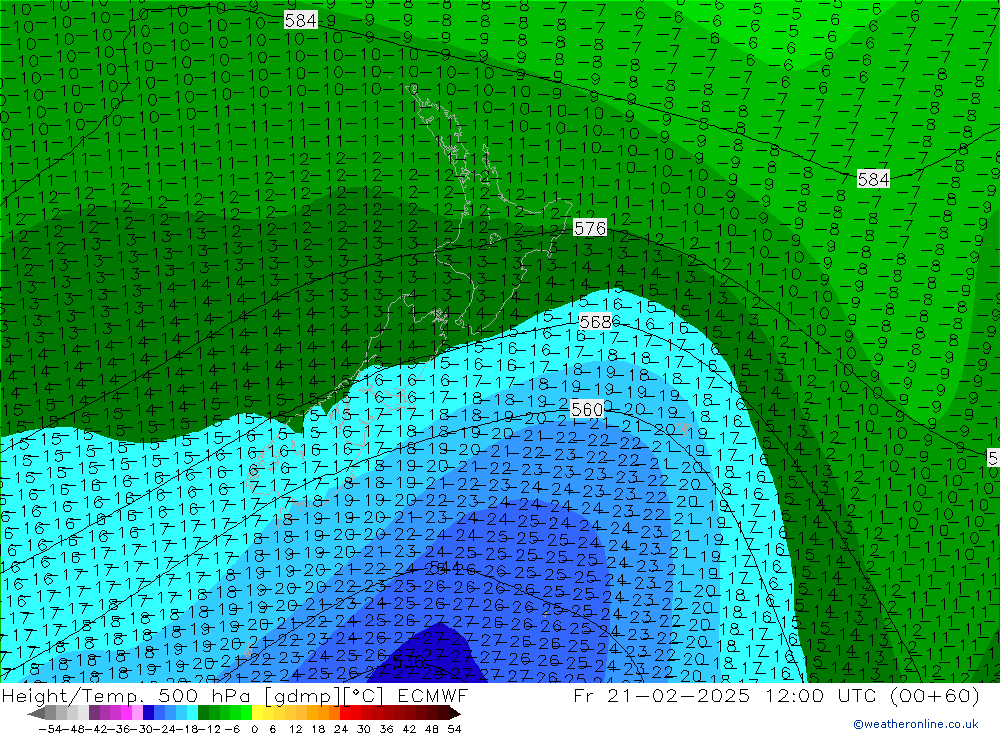Click the left arrow end of the color scale
Viewport: 1000px width, 733px height.
36,713
